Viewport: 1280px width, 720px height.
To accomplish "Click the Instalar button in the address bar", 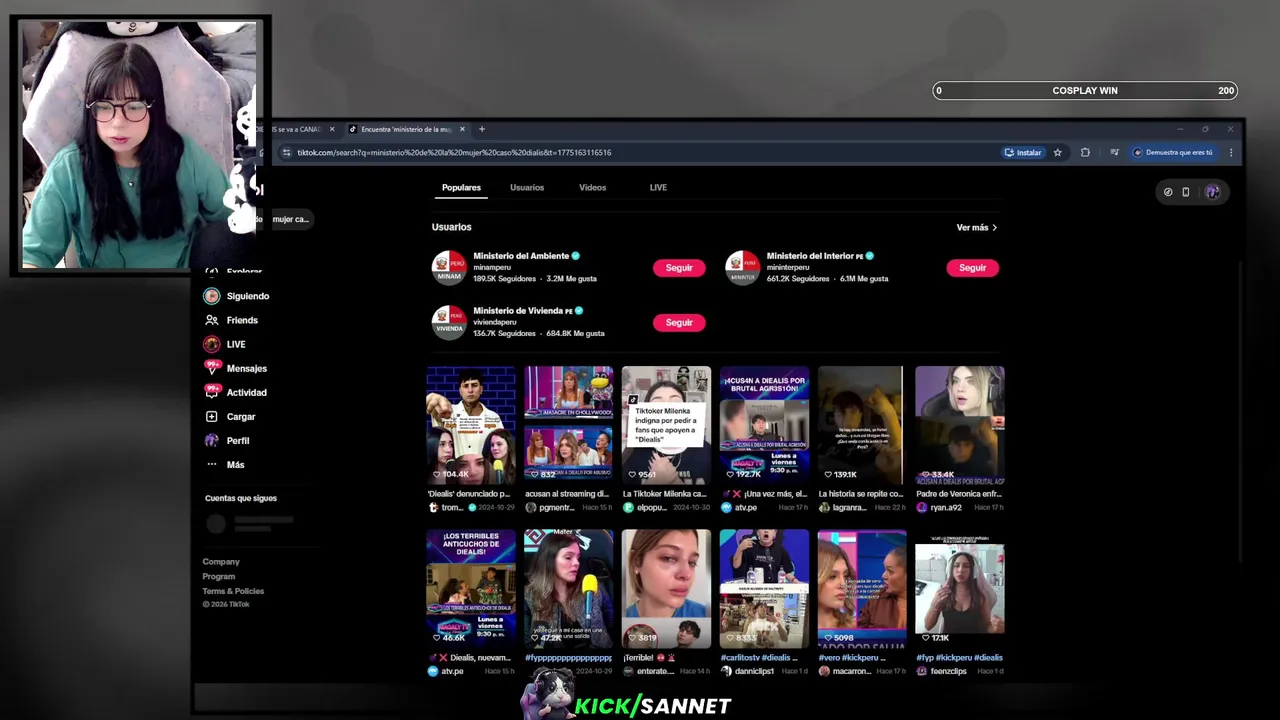I will [1023, 153].
